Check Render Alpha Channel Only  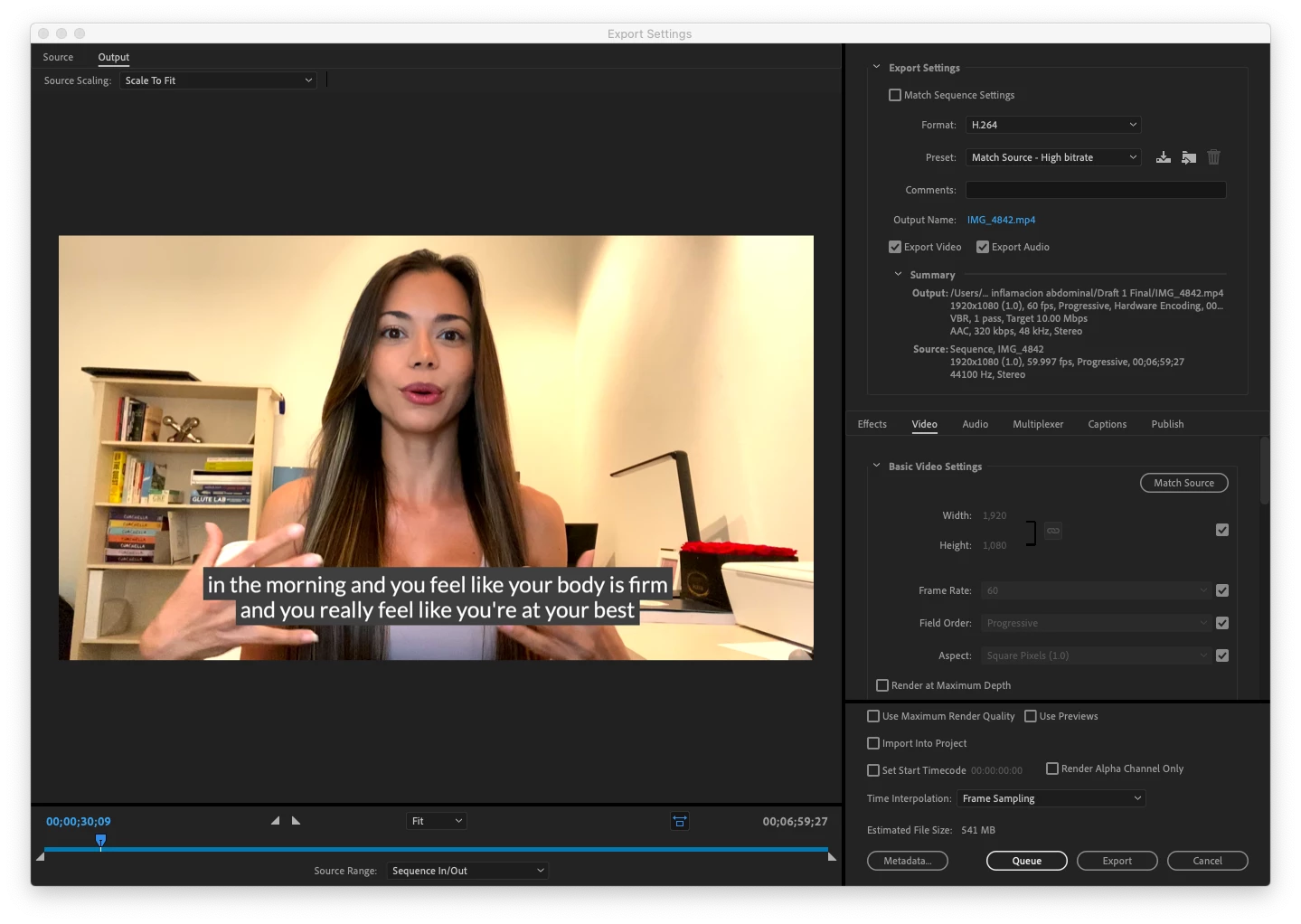pyautogui.click(x=1052, y=768)
